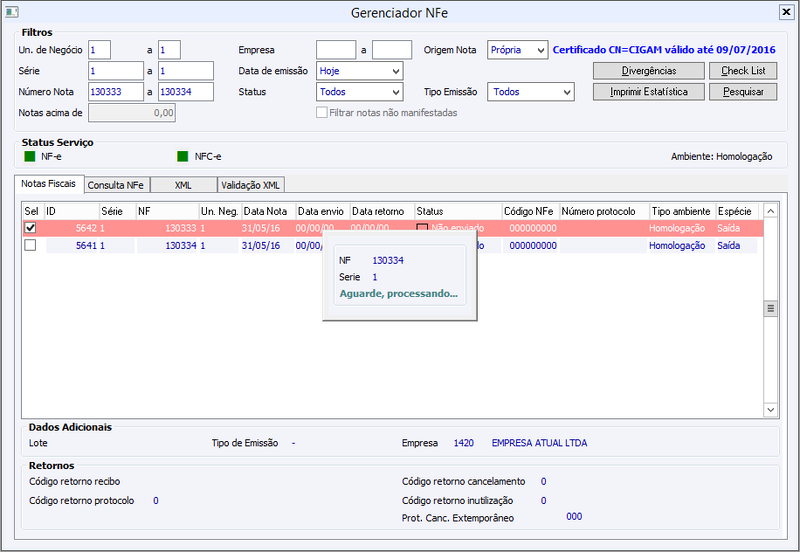This screenshot has width=800, height=552.
Task: Click the ending Série input field
Action: [186, 71]
